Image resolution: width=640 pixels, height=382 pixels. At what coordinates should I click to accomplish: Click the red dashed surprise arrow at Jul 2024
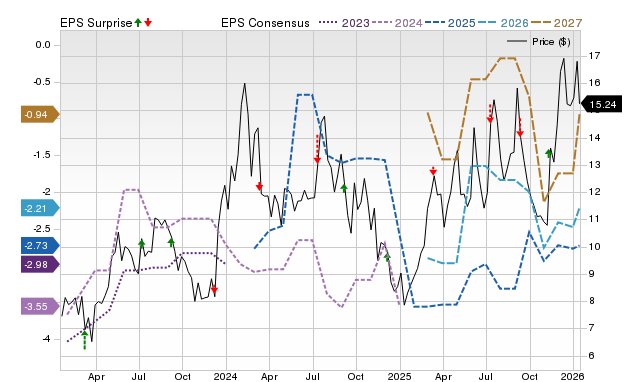click(x=317, y=149)
